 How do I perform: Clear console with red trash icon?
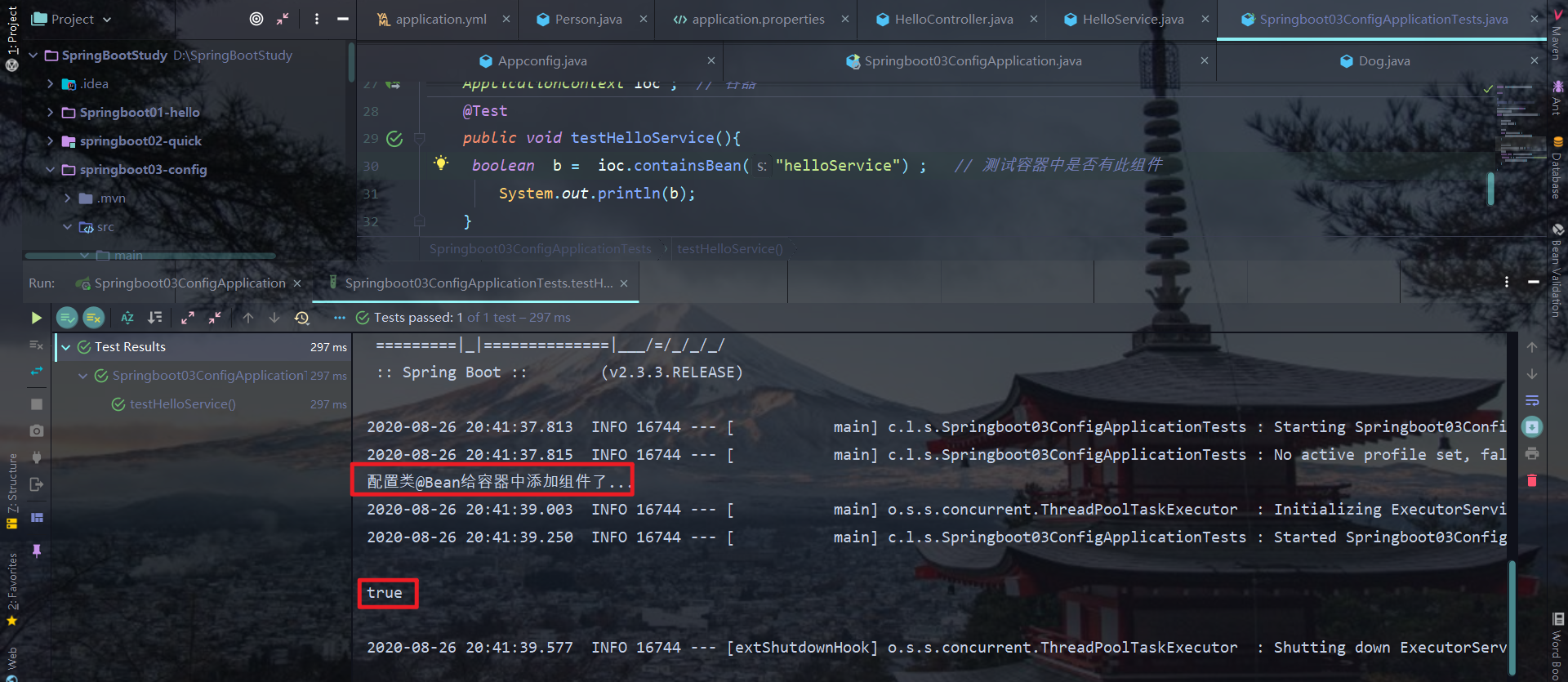tap(1532, 480)
